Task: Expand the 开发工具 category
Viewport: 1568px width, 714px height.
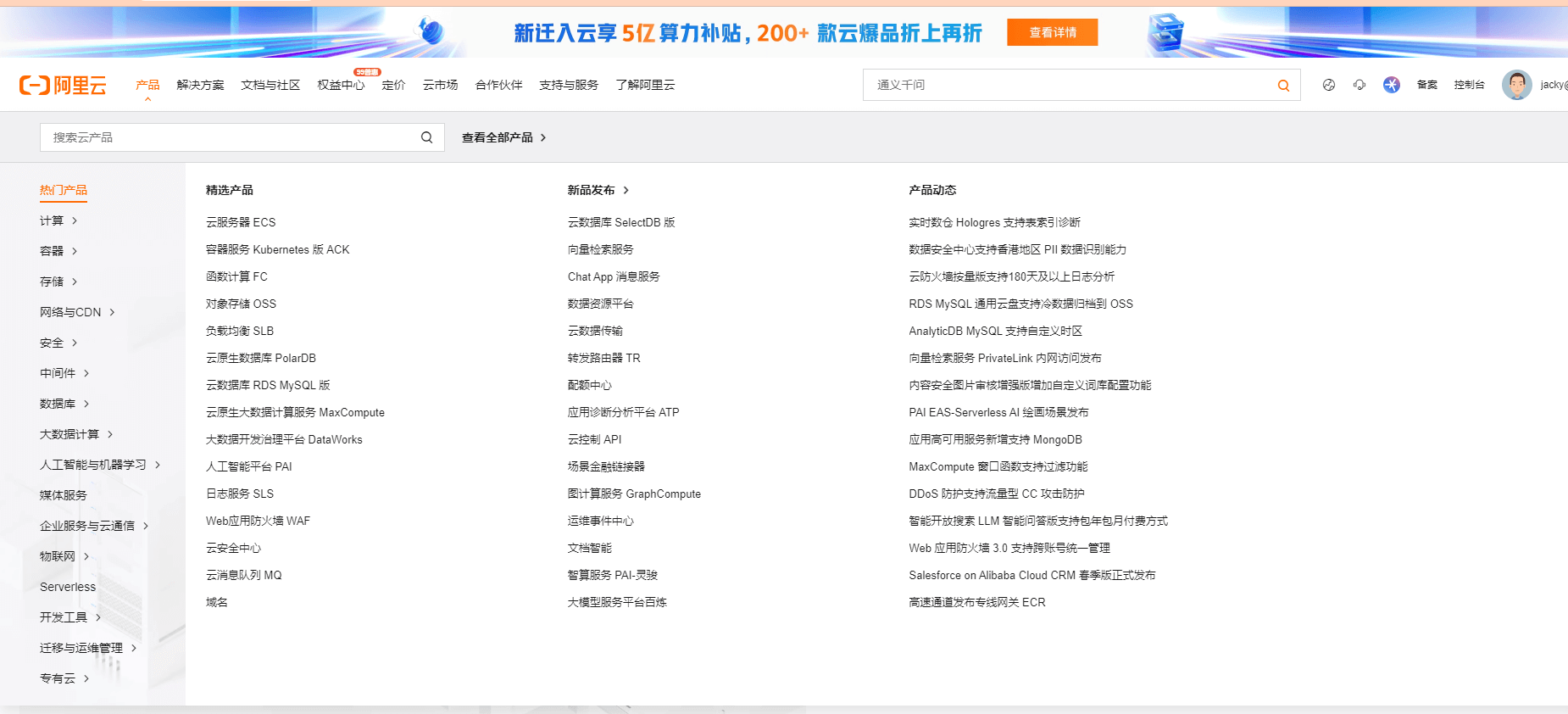Action: [70, 617]
